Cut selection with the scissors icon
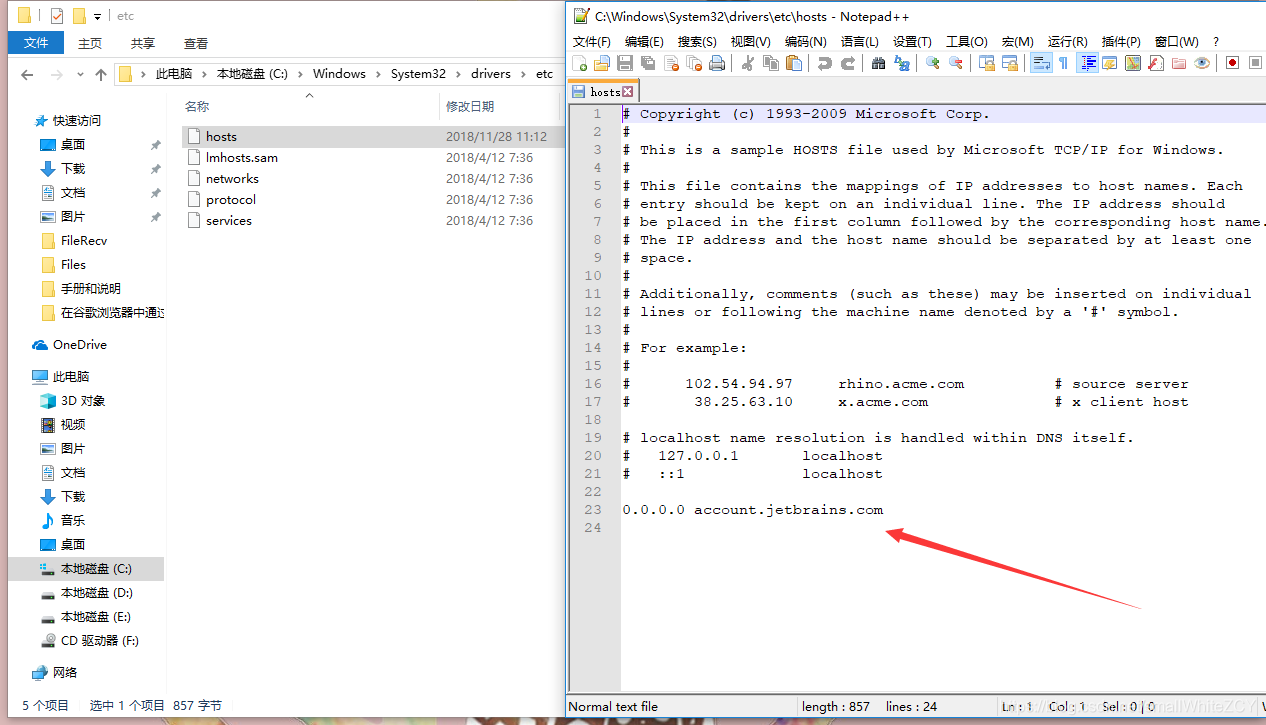This screenshot has width=1266, height=725. (x=747, y=63)
